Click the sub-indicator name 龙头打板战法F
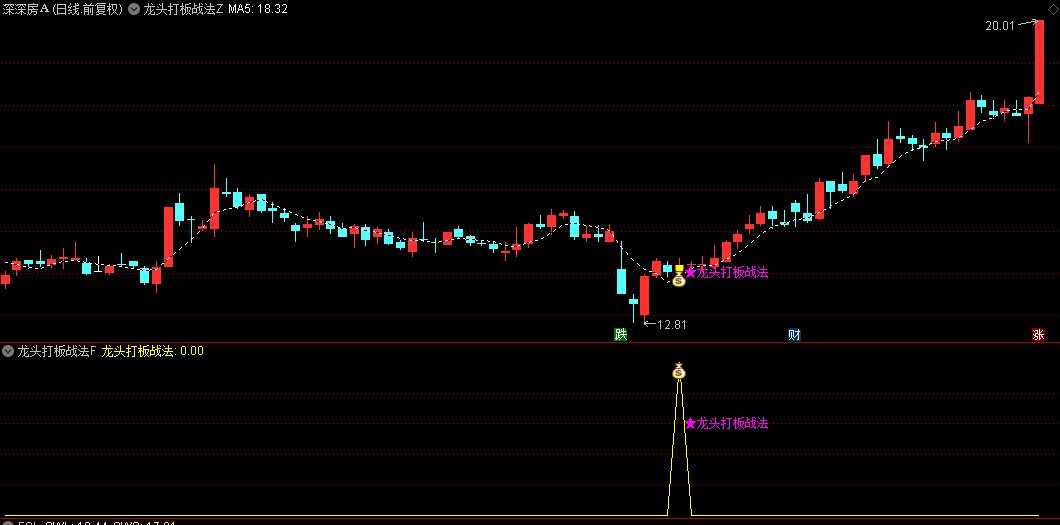 tap(57, 351)
